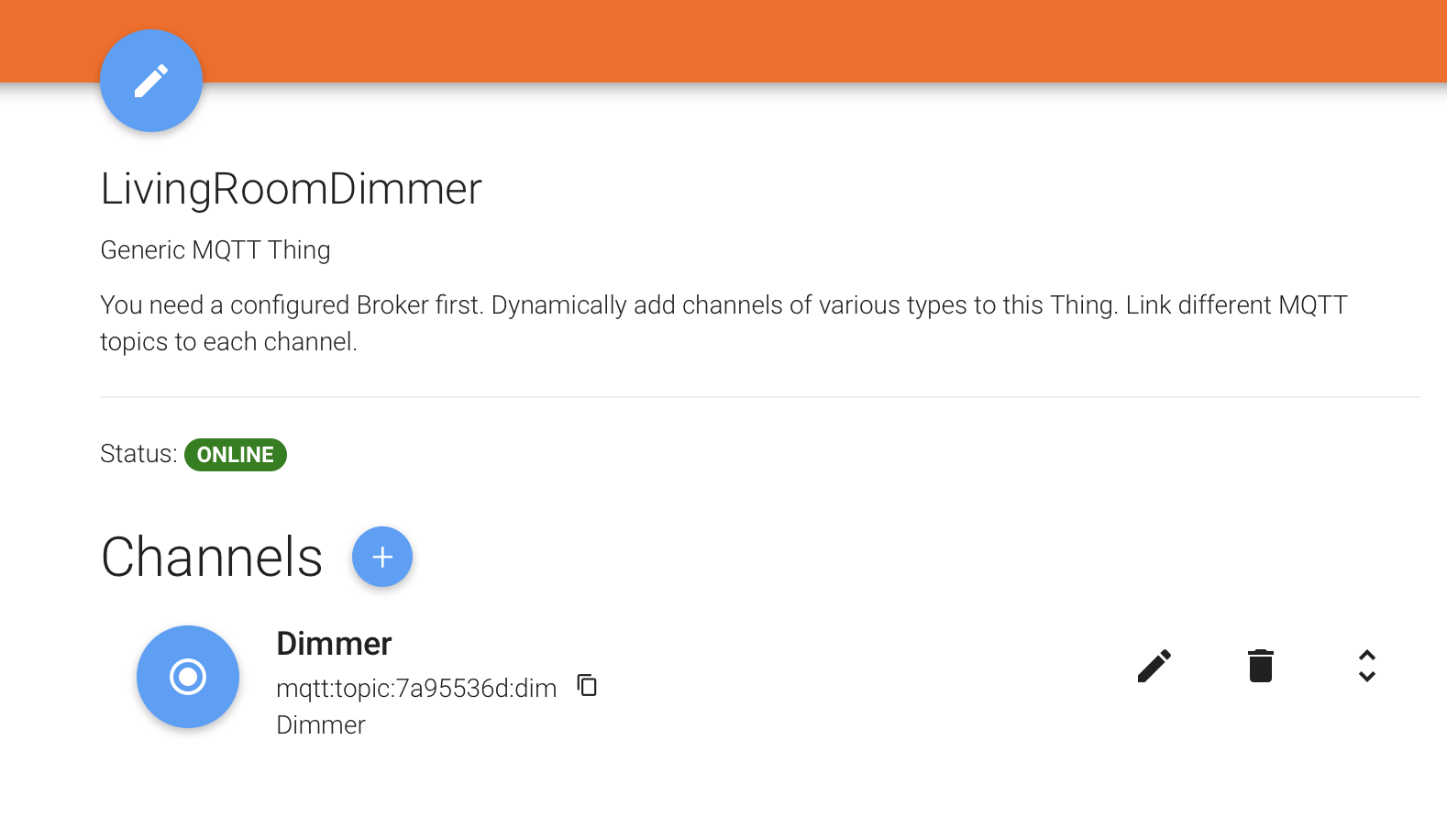Click the Channels section heading
1447x840 pixels.
tap(212, 558)
